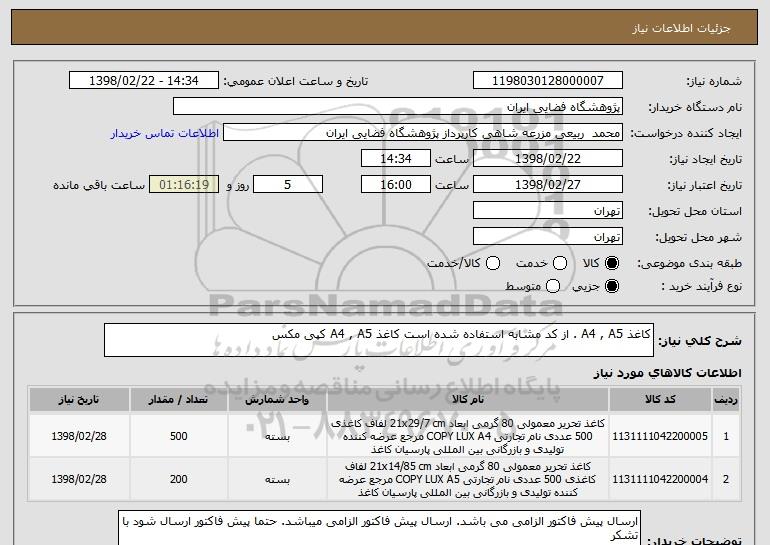Screen dimensions: 770x545
Task: Click the buyer organization field پژوهشگاه فضایی ایران
Action: pos(398,107)
